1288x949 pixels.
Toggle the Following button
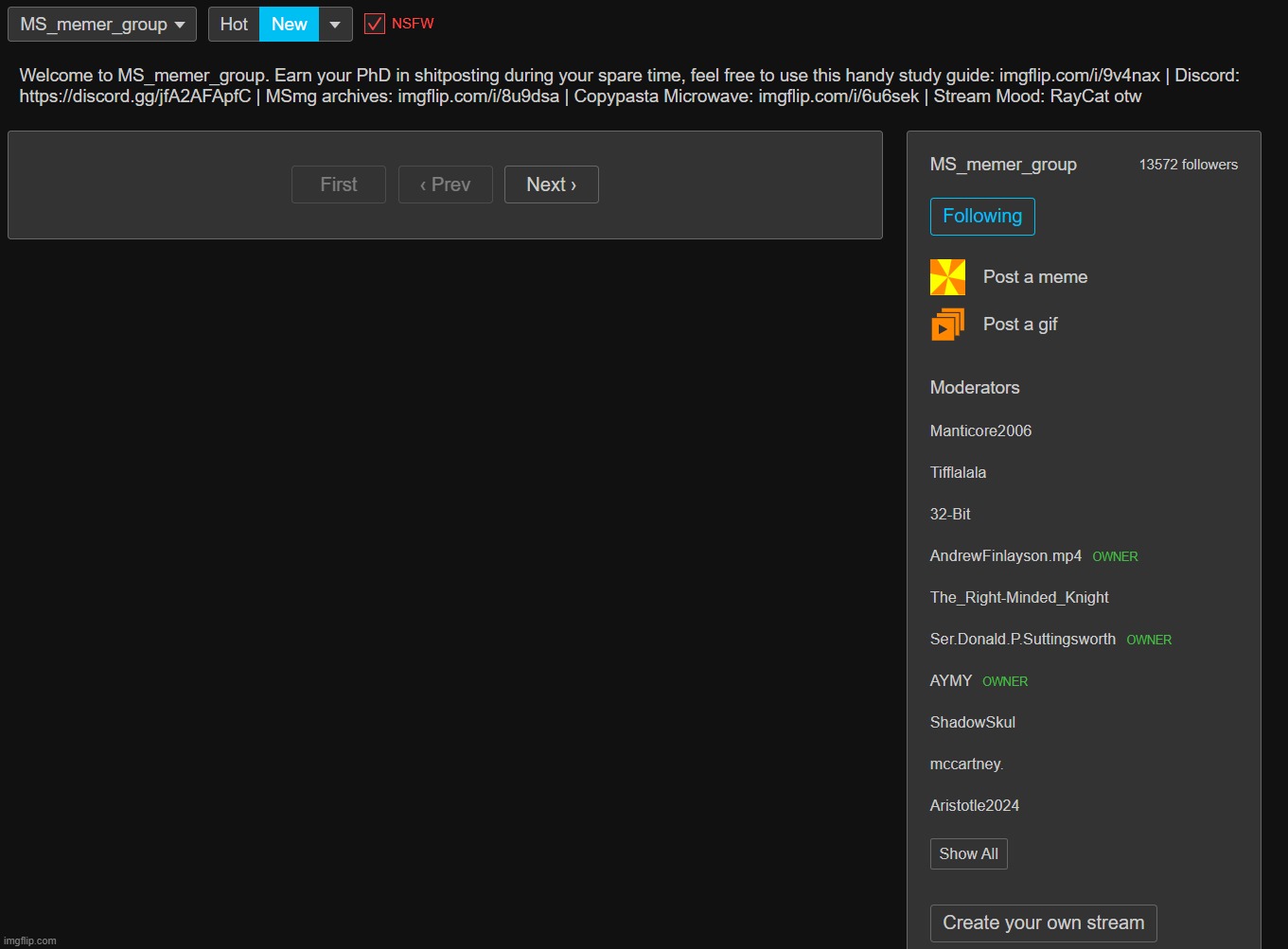[981, 217]
